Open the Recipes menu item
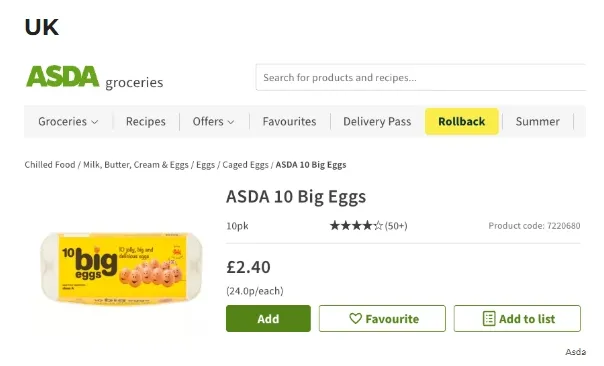Image resolution: width=604 pixels, height=366 pixels. [x=146, y=121]
